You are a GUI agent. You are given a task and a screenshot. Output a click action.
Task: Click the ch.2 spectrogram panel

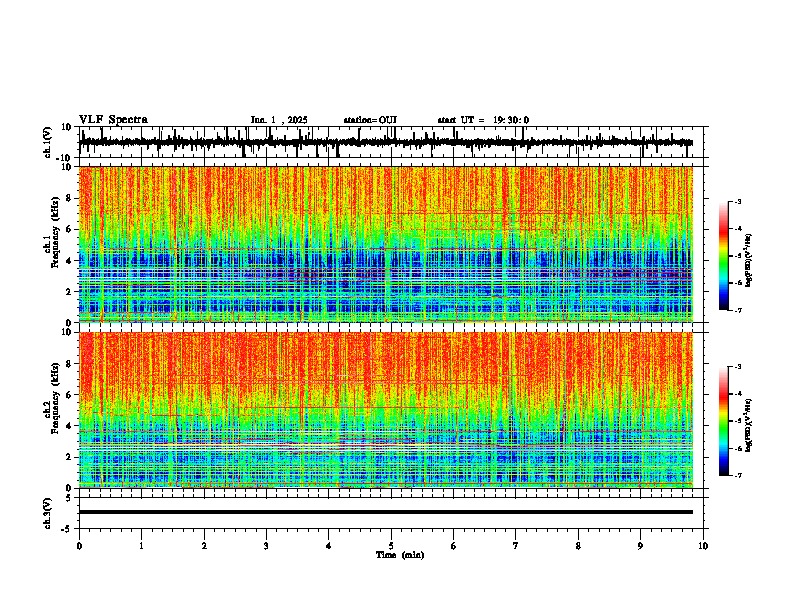point(386,410)
